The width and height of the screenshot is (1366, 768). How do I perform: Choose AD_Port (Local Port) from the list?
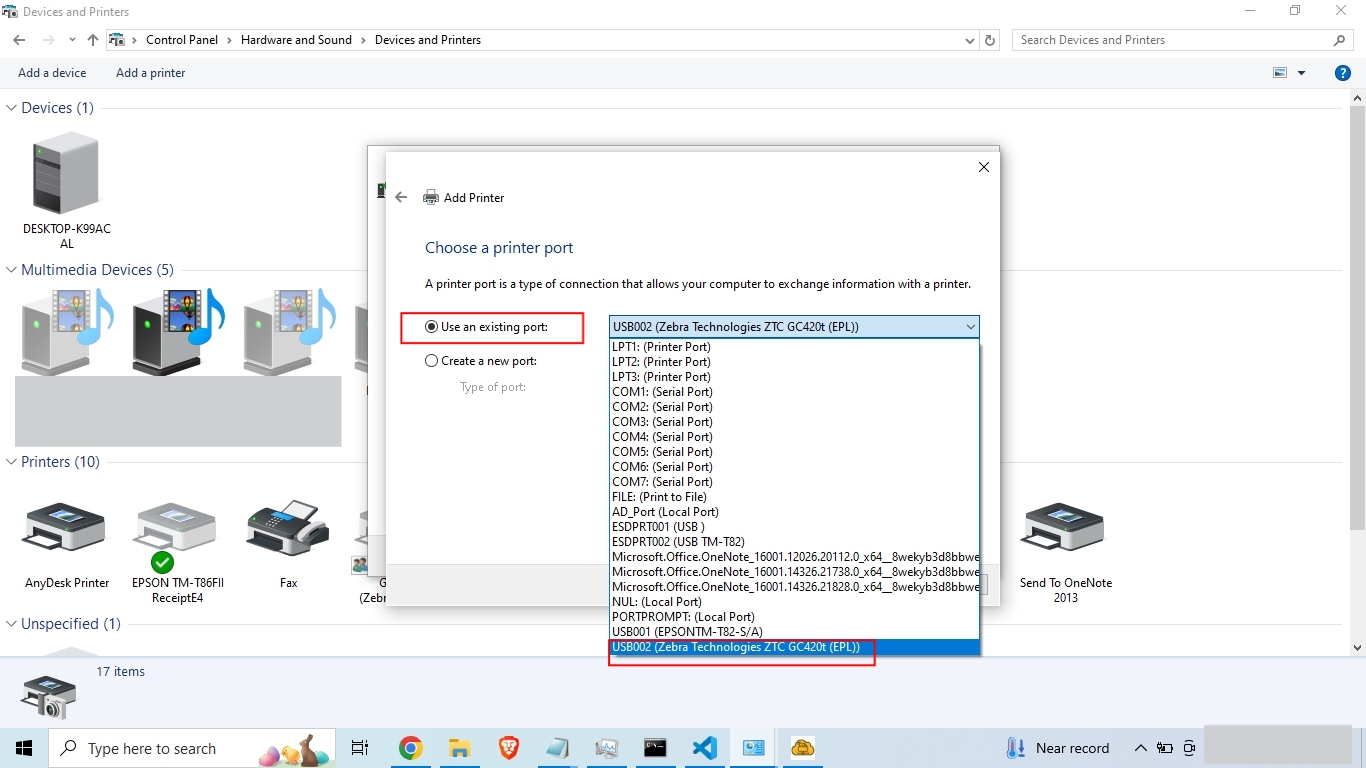coord(794,512)
